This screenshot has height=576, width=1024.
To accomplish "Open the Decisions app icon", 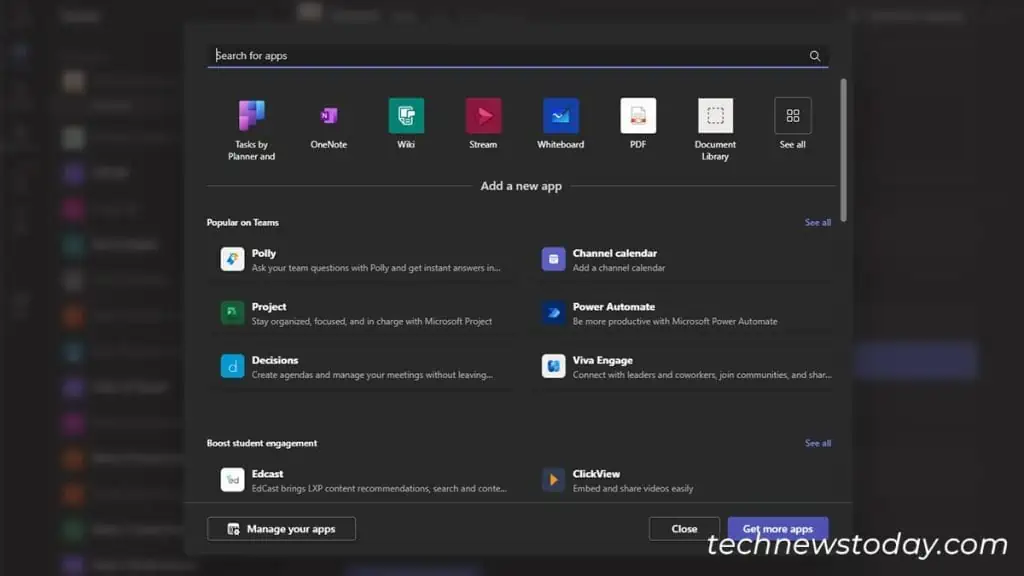I will pos(232,367).
